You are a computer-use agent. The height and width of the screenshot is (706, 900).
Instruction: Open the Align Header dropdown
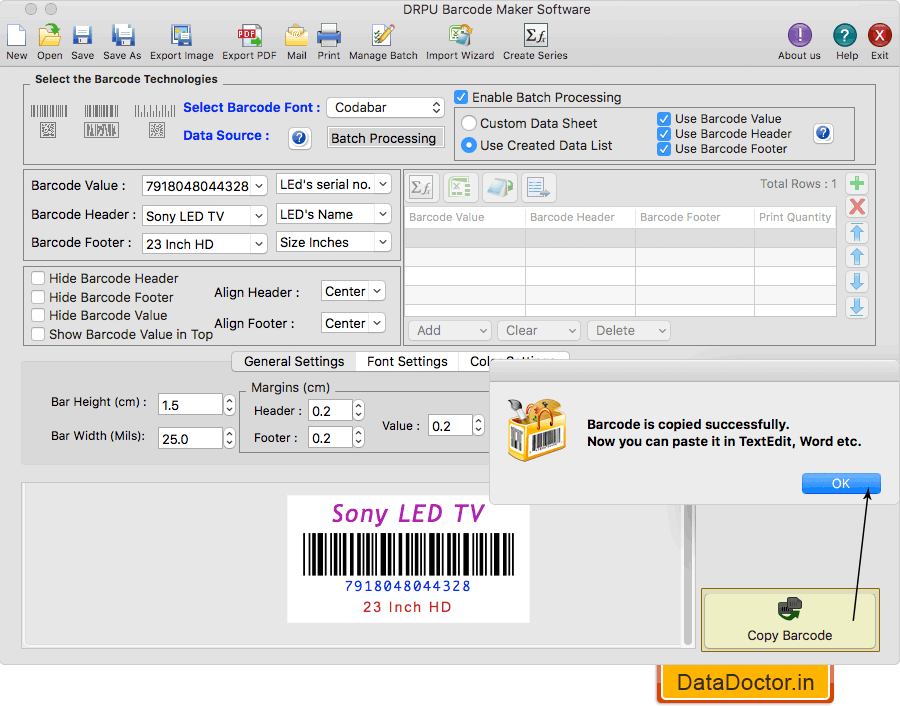click(352, 290)
